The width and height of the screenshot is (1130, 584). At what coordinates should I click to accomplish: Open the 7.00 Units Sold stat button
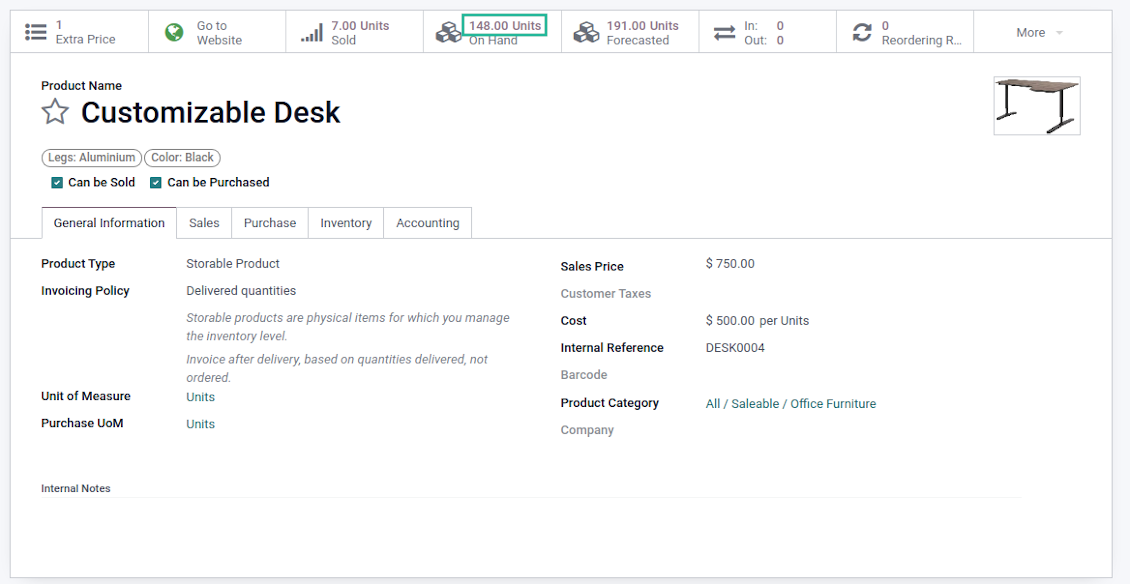pos(355,32)
